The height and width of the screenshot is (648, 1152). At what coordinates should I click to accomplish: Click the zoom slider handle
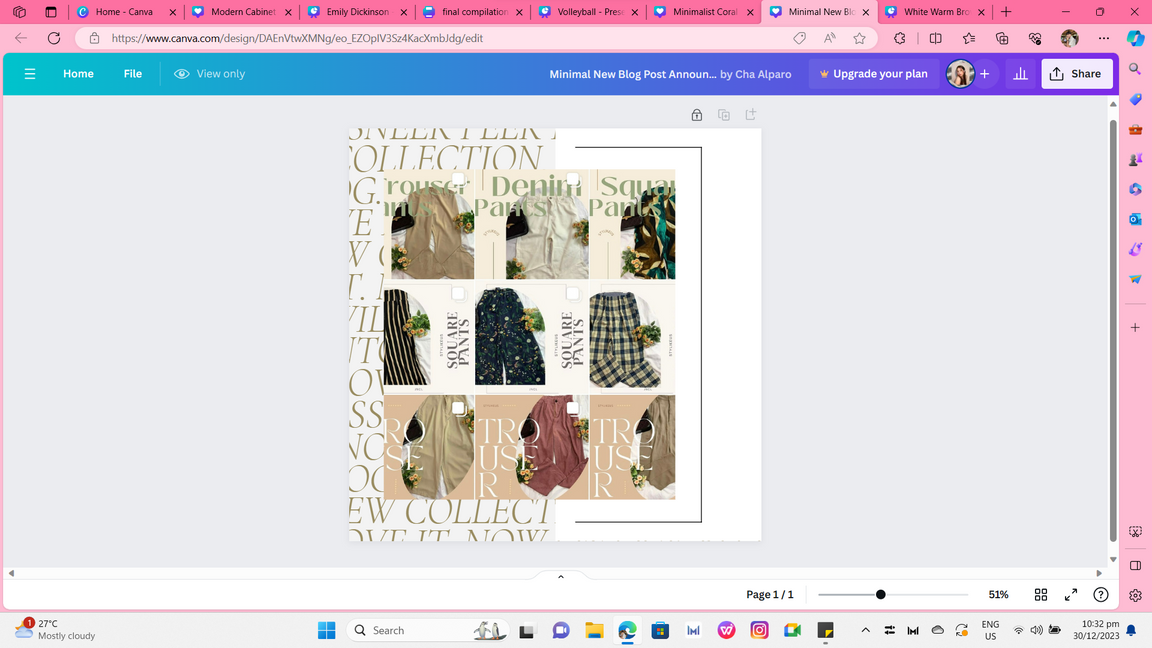pyautogui.click(x=881, y=594)
